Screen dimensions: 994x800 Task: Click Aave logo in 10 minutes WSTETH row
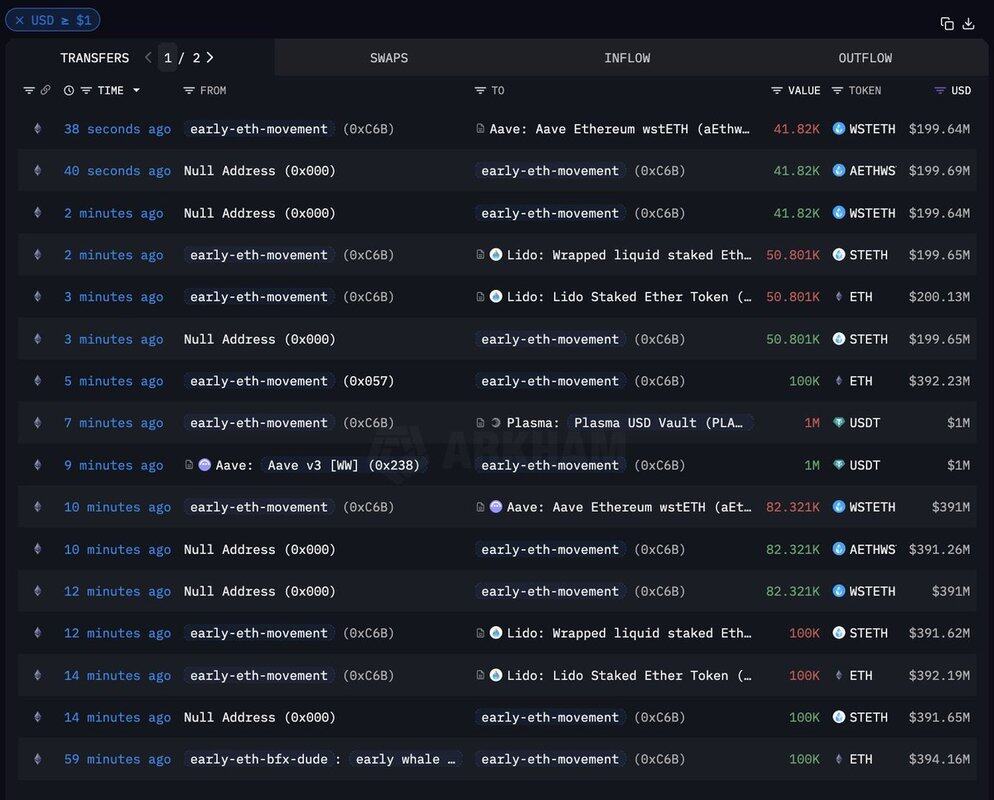[496, 507]
